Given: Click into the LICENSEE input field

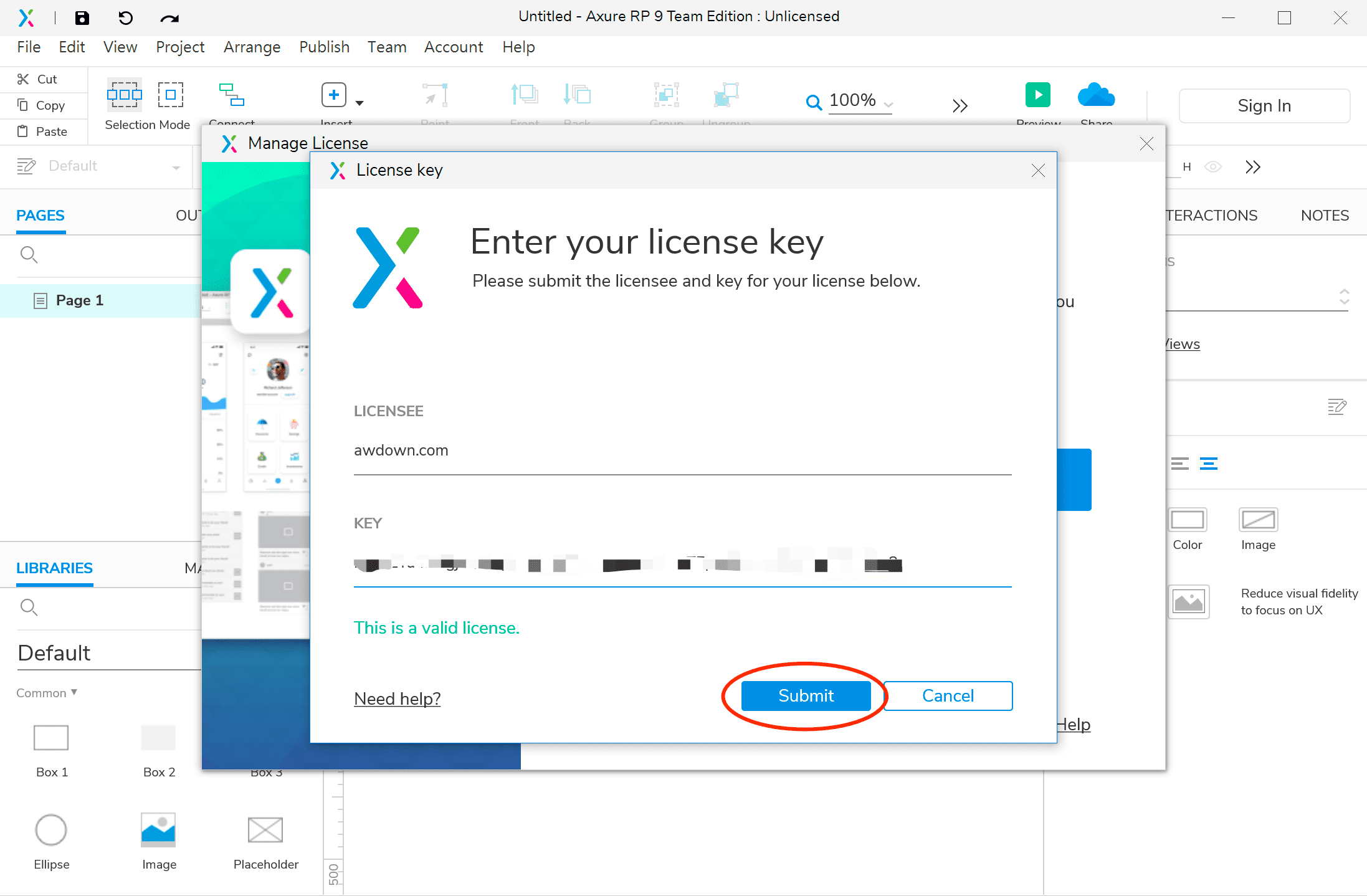Looking at the screenshot, I should click(x=682, y=450).
